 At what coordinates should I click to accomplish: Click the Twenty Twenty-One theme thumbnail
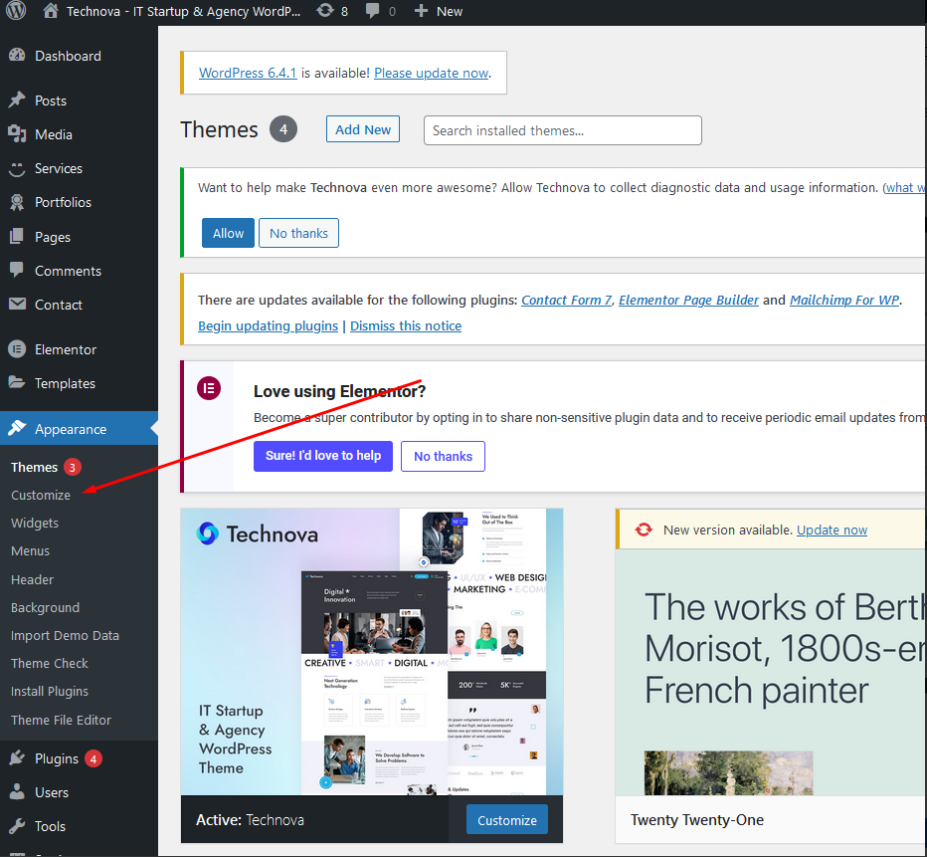coord(771,672)
